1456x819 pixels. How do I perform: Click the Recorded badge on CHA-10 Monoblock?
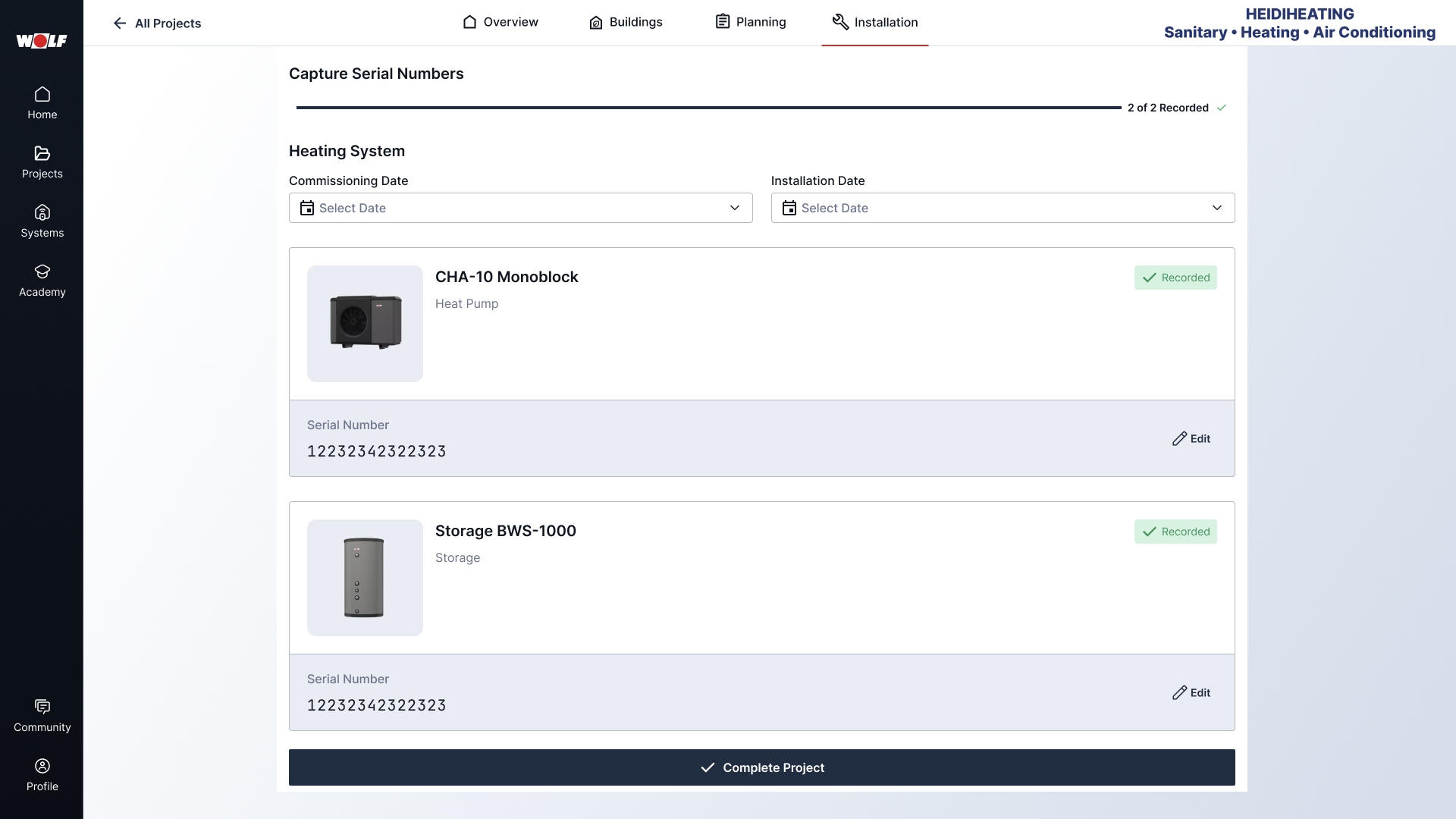coord(1175,278)
